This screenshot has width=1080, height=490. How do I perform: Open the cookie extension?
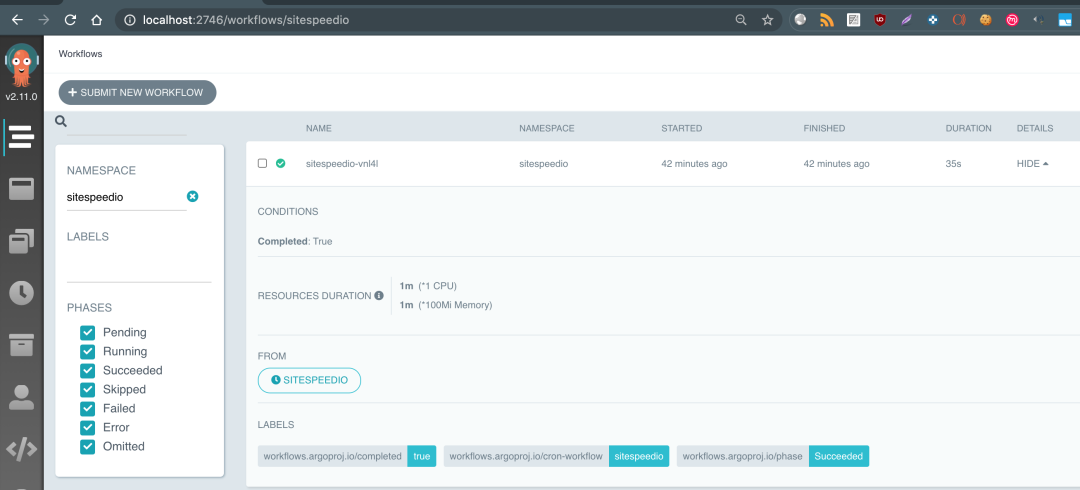(986, 20)
